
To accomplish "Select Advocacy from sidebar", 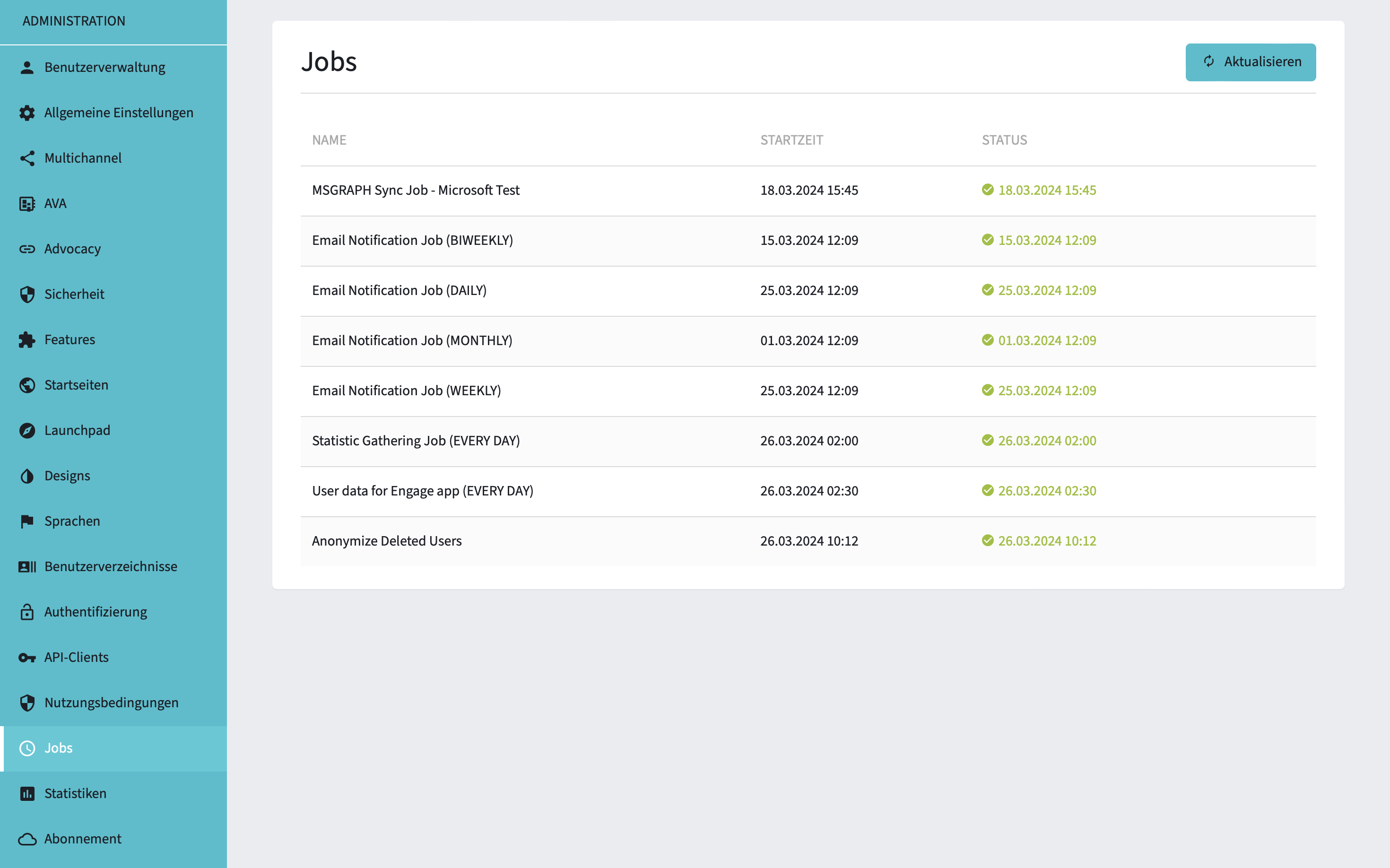I will click(x=113, y=249).
